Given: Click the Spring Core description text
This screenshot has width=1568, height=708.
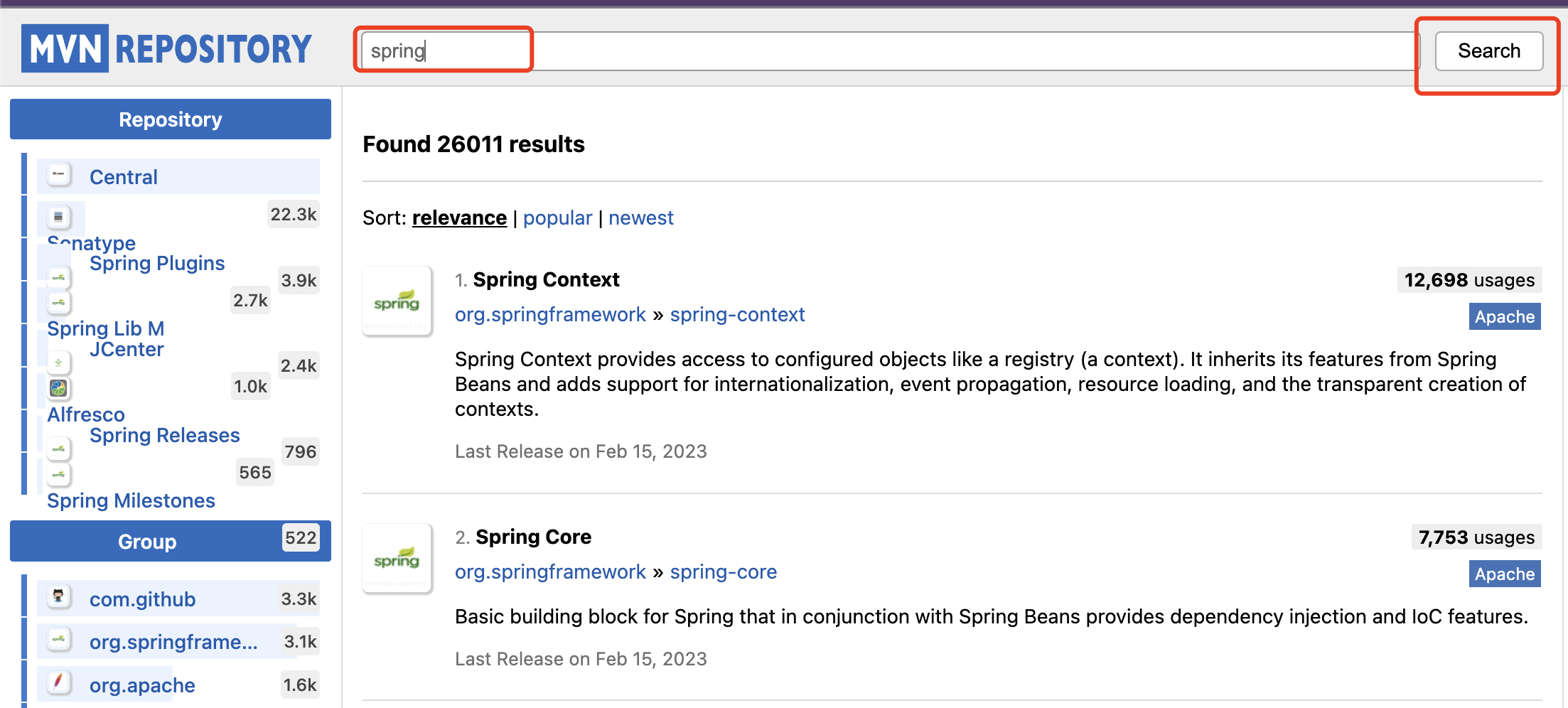Looking at the screenshot, I should click(x=992, y=616).
